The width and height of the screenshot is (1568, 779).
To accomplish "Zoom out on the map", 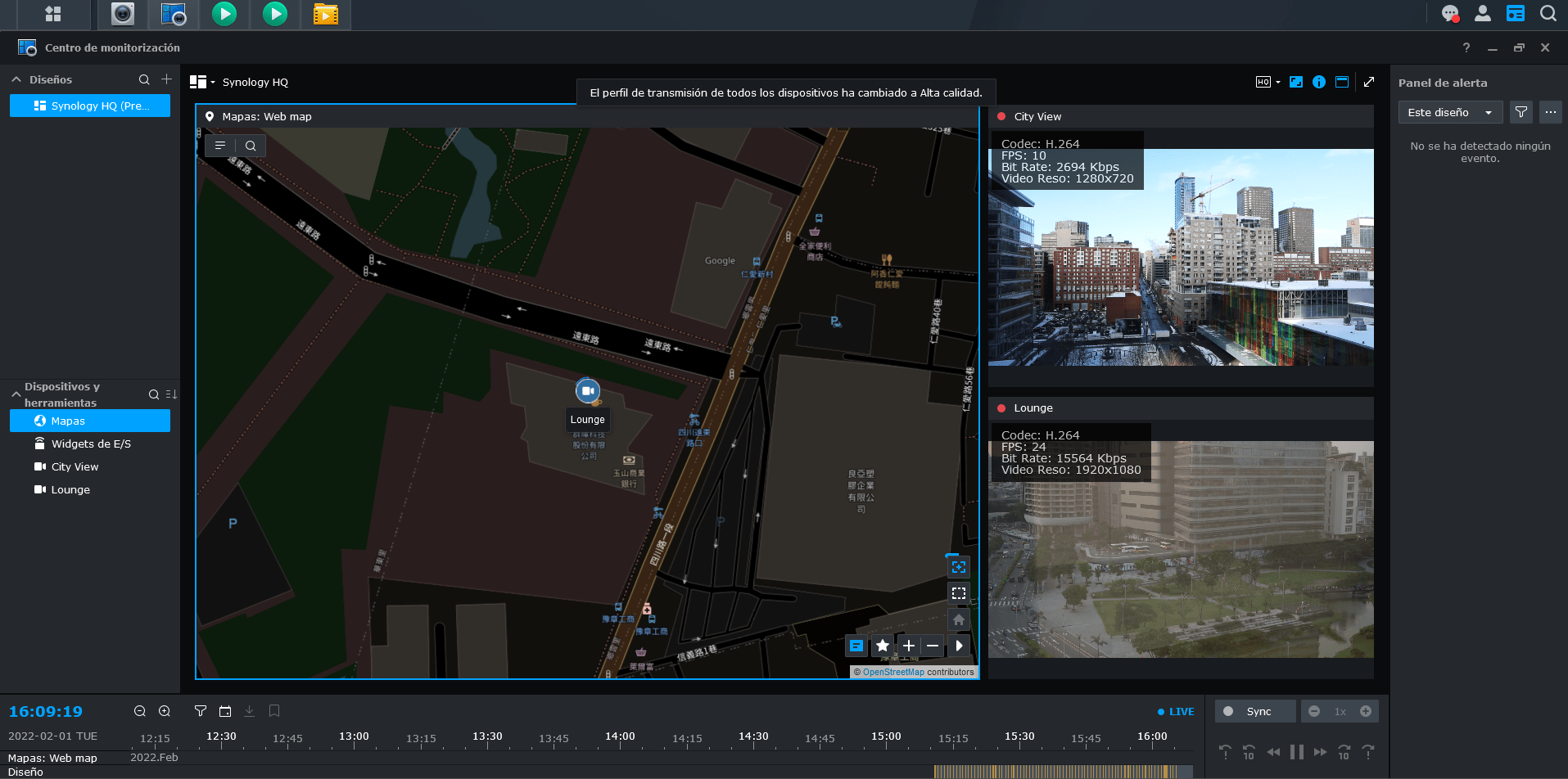I will pos(933,646).
